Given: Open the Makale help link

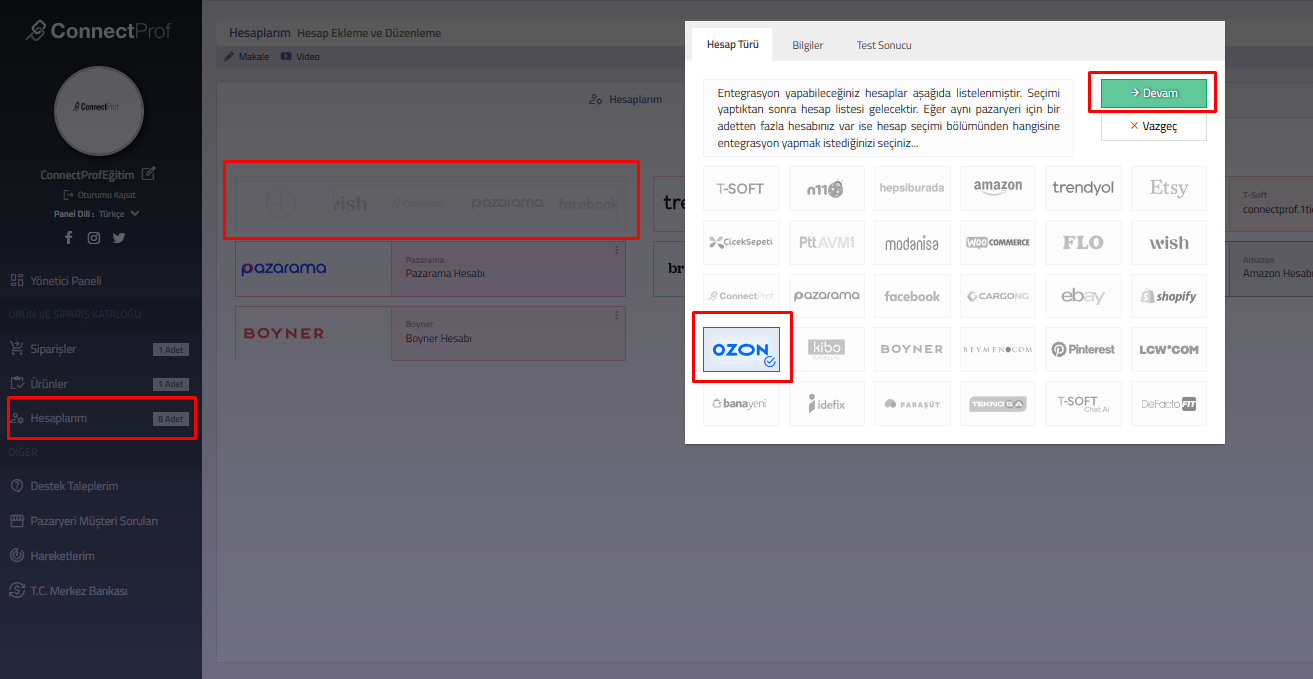Looking at the screenshot, I should point(246,57).
